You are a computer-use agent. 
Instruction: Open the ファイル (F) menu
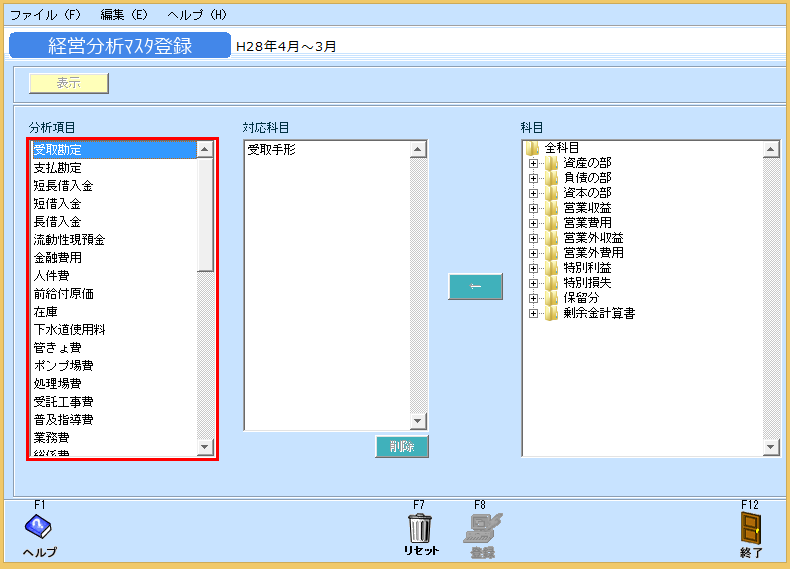pyautogui.click(x=45, y=15)
